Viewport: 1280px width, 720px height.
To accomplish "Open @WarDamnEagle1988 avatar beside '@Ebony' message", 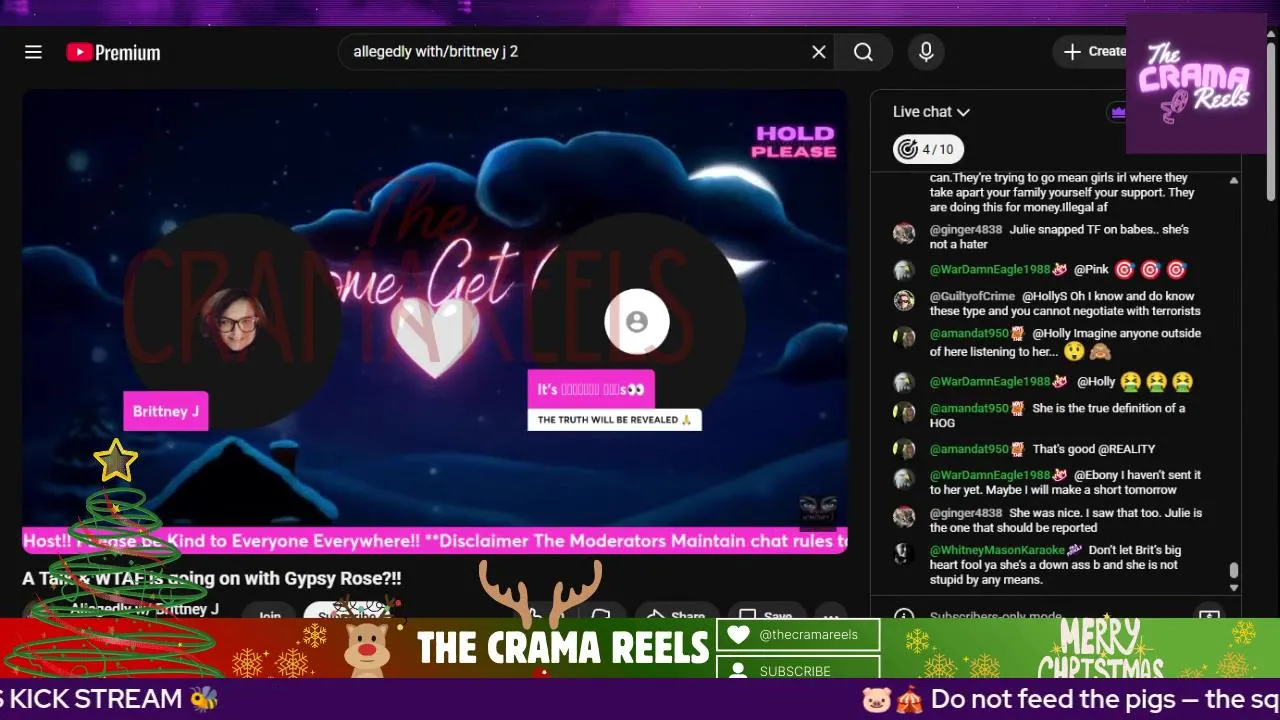I will coord(904,479).
